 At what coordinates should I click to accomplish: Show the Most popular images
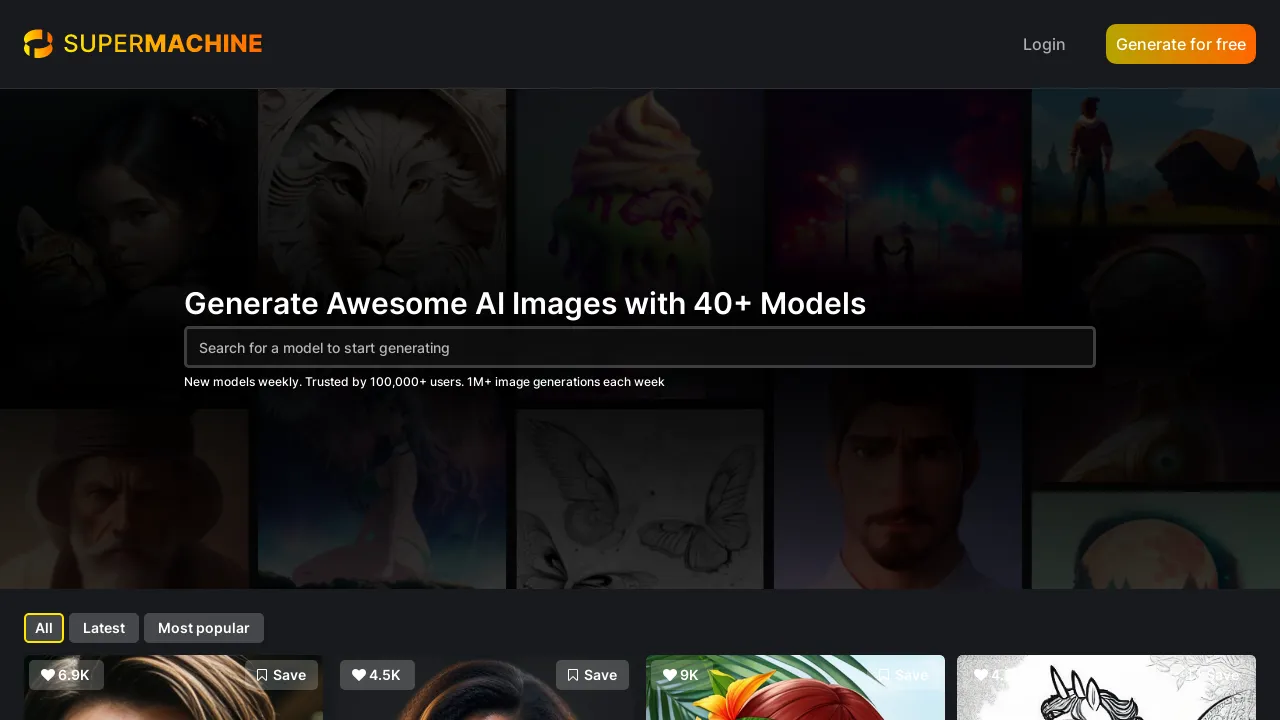pos(204,628)
